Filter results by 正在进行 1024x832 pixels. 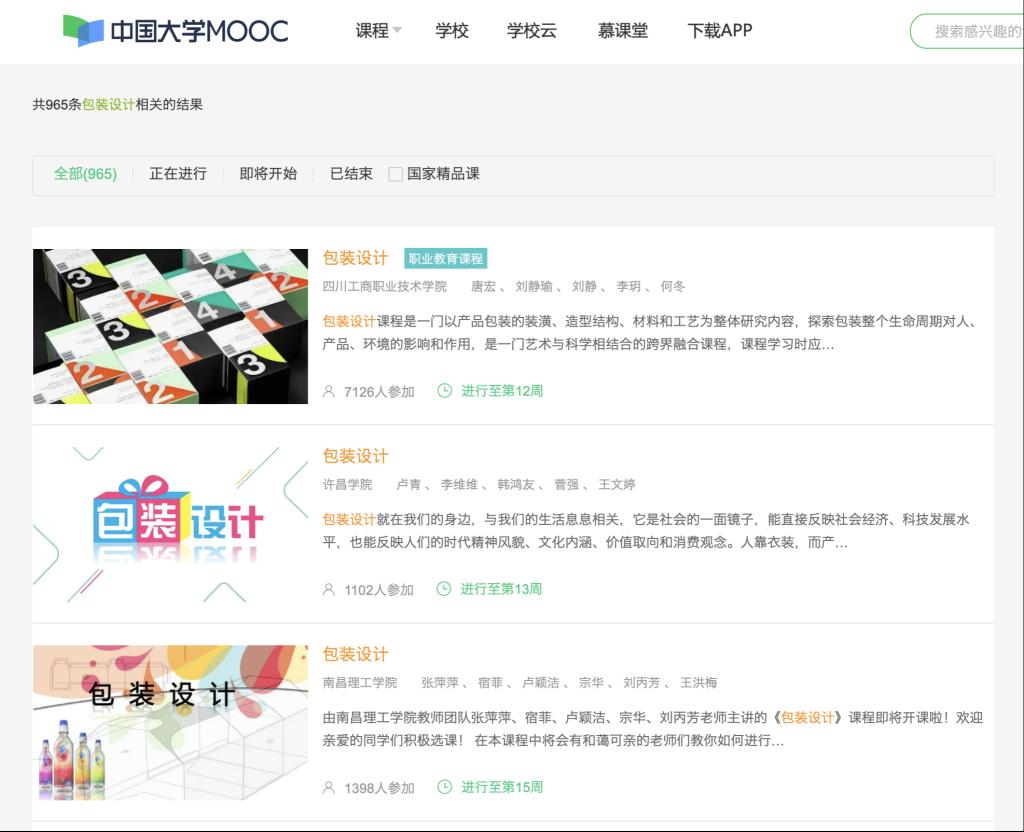178,174
